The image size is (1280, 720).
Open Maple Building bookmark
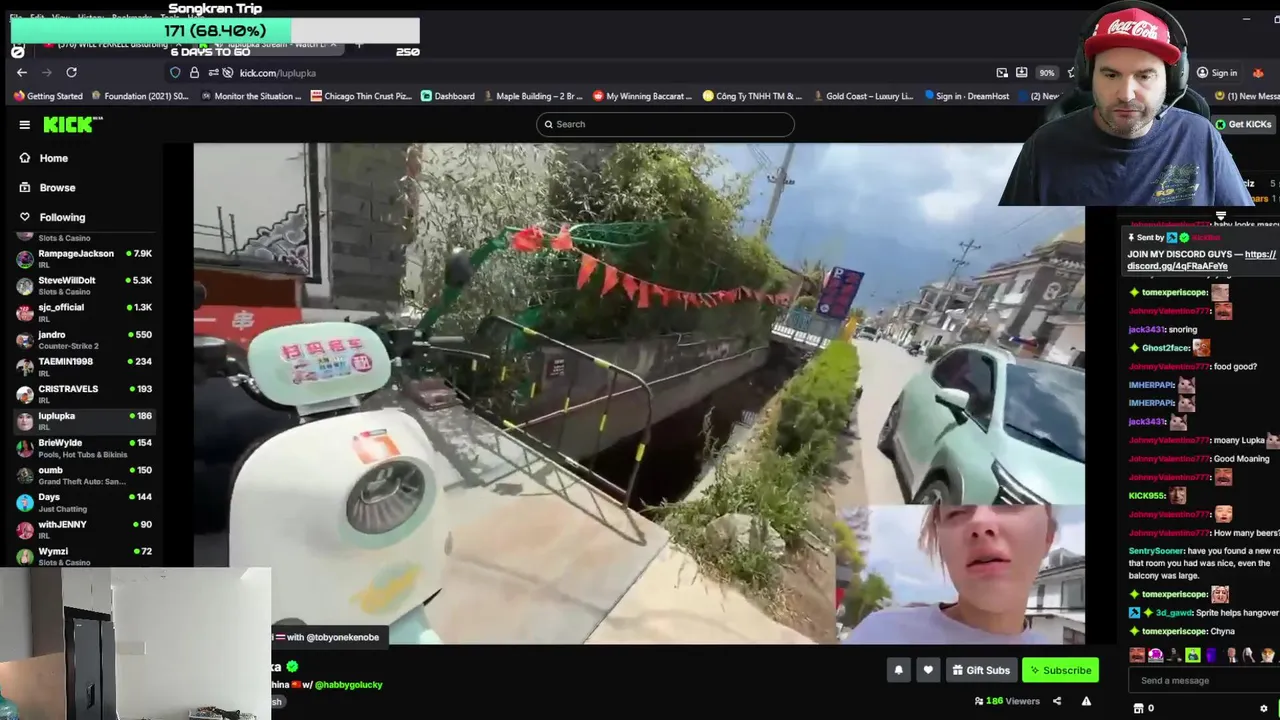coord(533,96)
